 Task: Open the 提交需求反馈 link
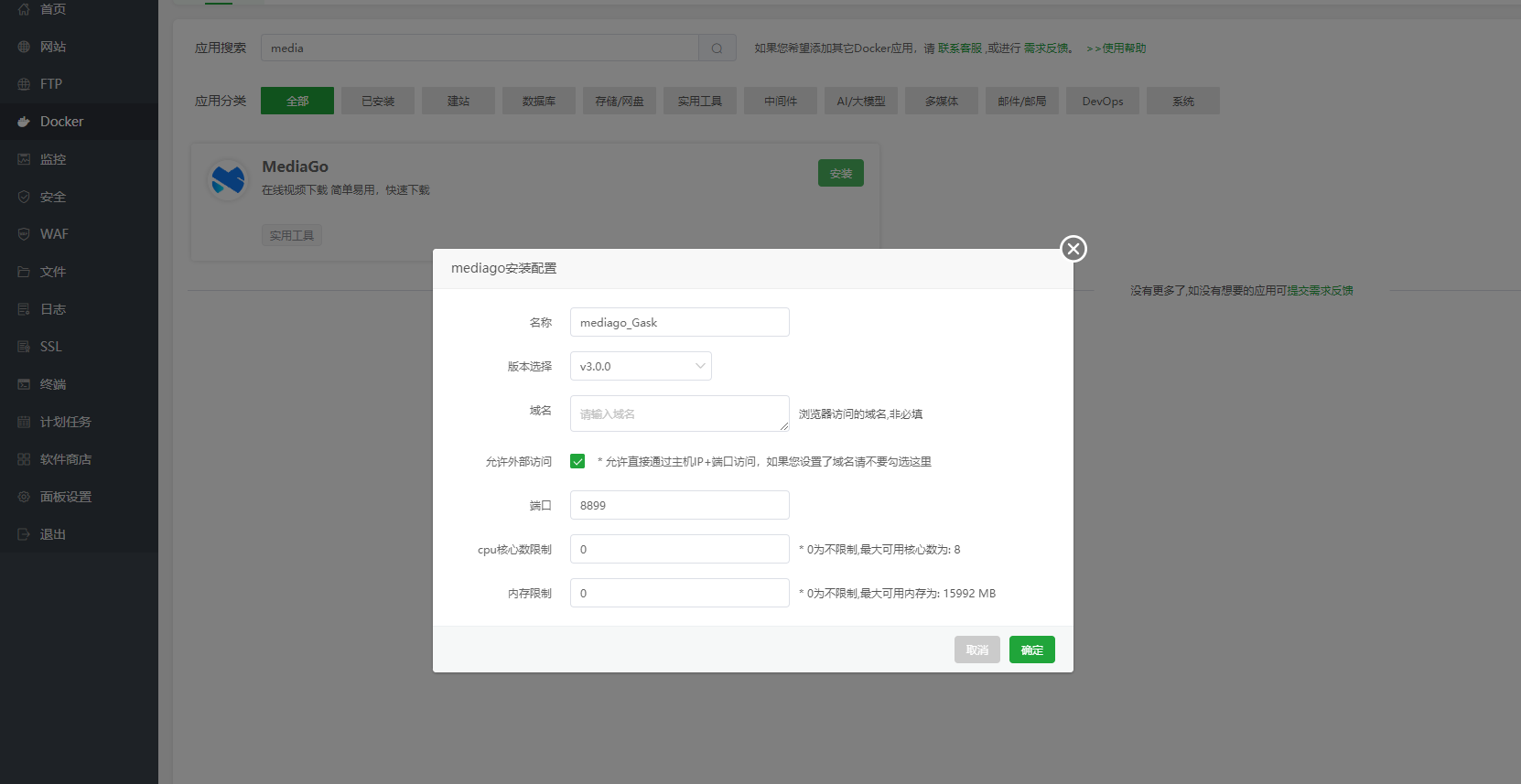(1321, 290)
